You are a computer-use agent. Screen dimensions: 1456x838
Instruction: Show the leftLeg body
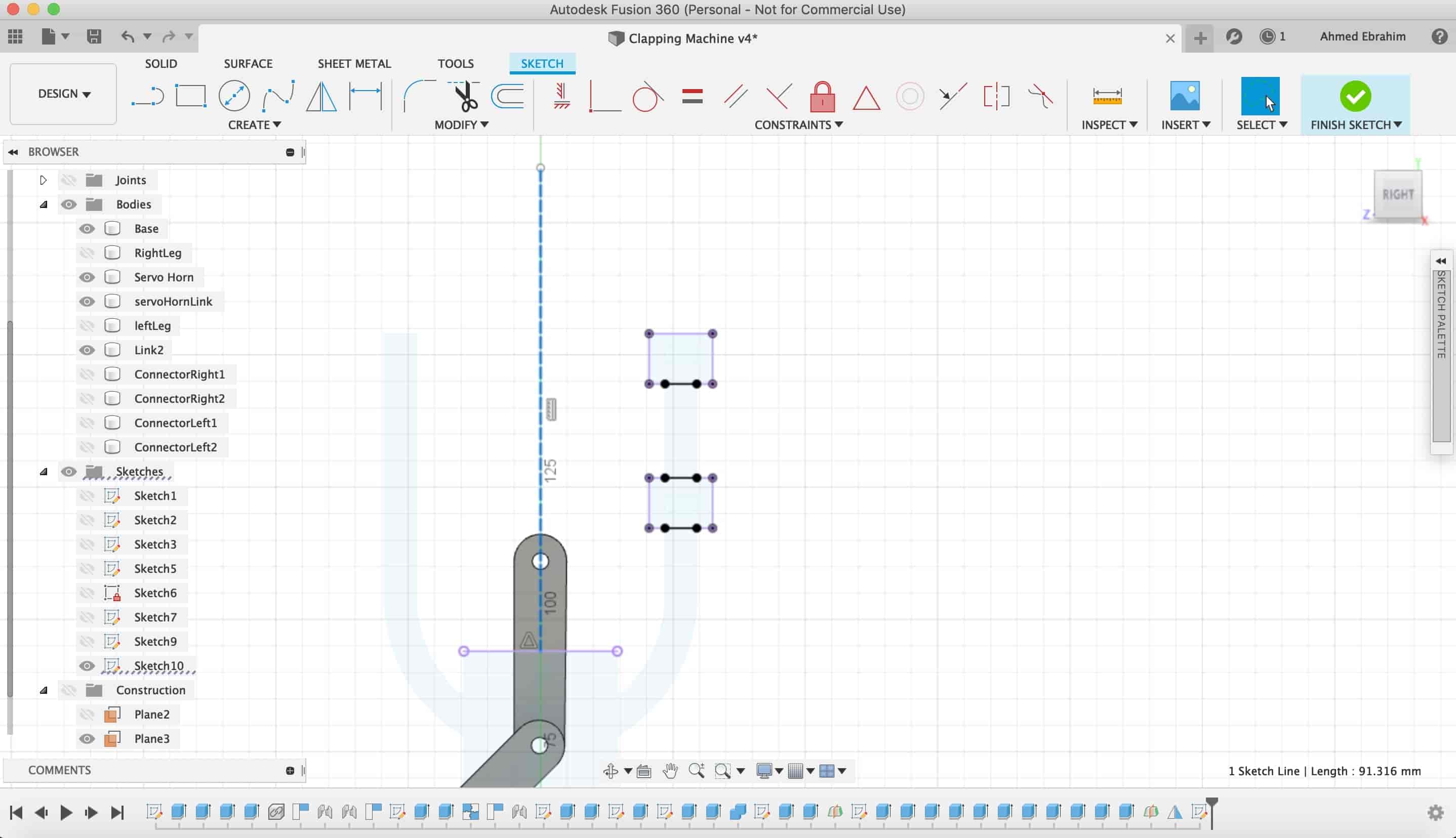[87, 325]
